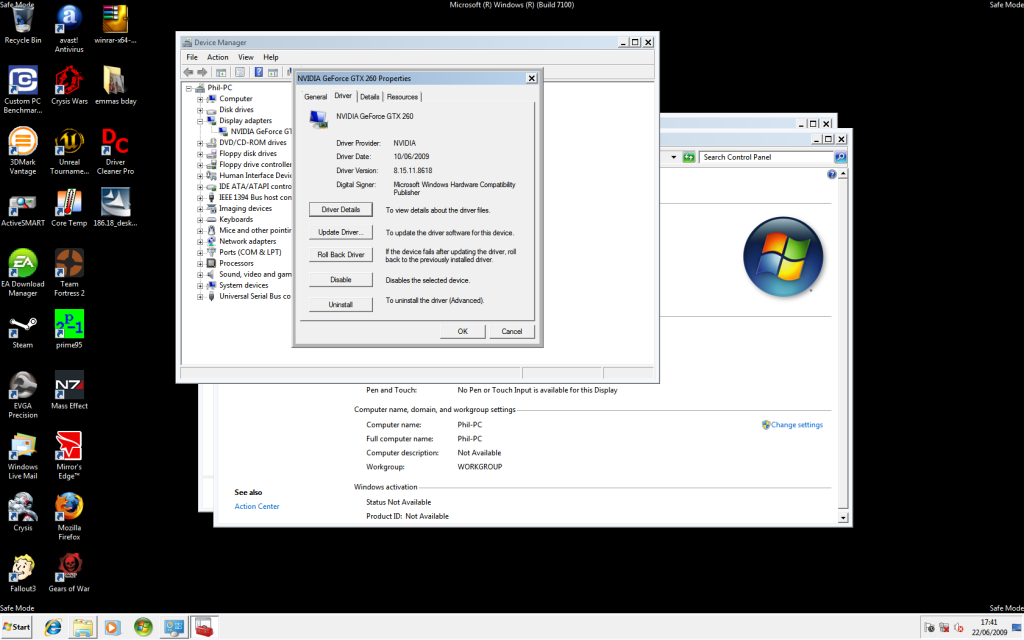Open avast! Antivirus desktop icon
1024x640 pixels.
pos(68,18)
